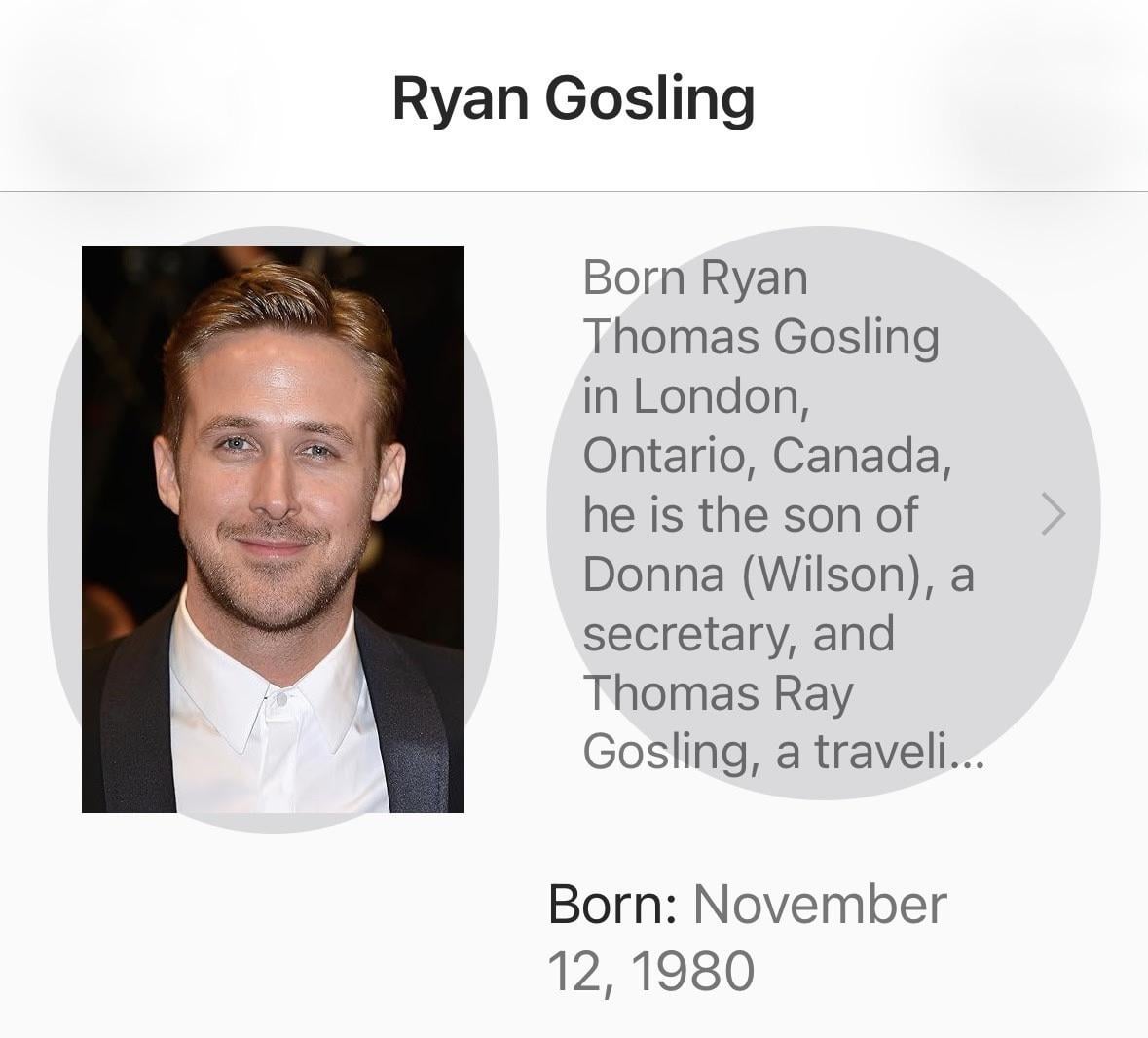Select the "in London," bio line

696,396
